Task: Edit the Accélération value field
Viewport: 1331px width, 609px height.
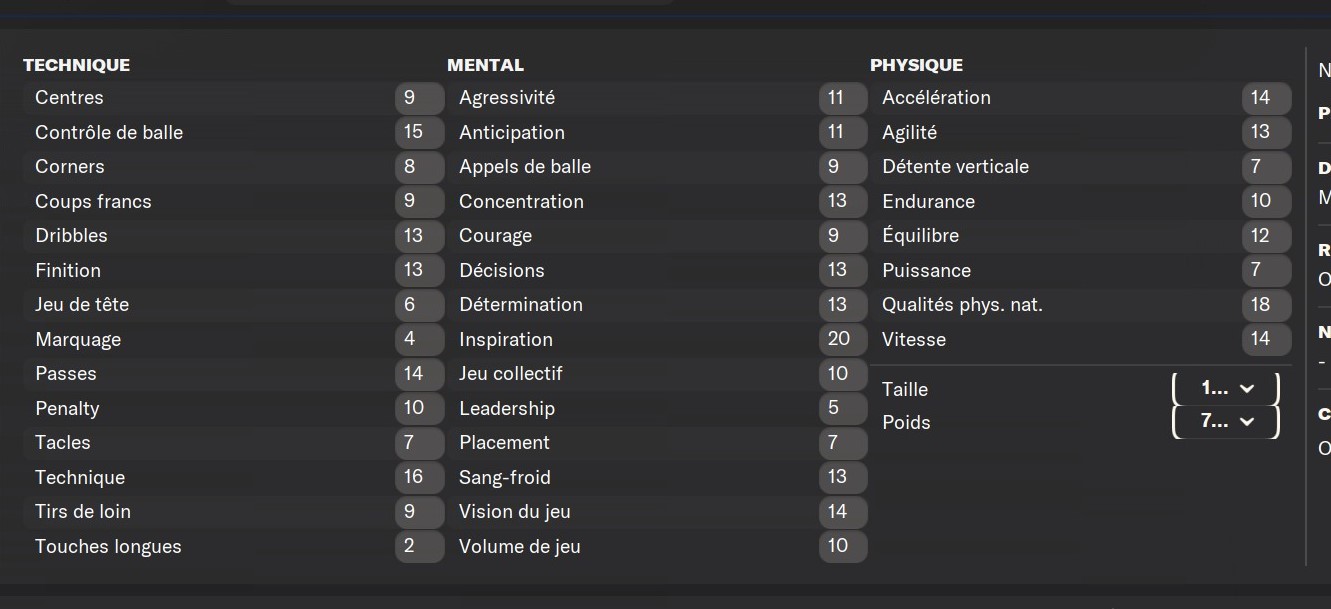Action: pos(1266,98)
